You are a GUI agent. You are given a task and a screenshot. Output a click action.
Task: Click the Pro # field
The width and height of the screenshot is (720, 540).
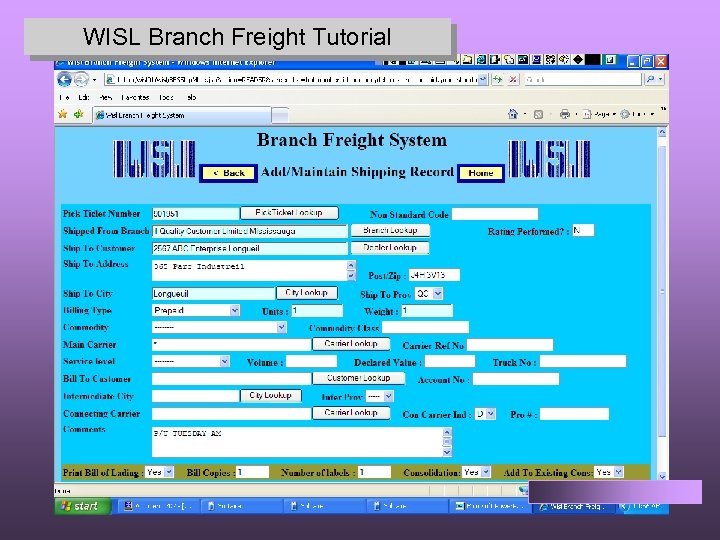click(574, 414)
